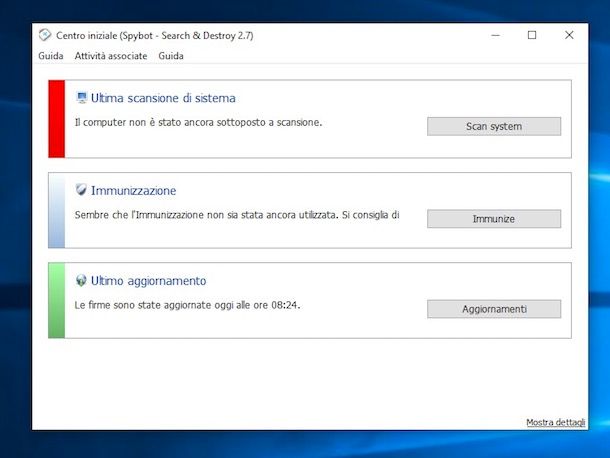Image resolution: width=610 pixels, height=458 pixels.
Task: Click the globe icon beside Ultimo aggiornamento
Action: click(x=81, y=280)
